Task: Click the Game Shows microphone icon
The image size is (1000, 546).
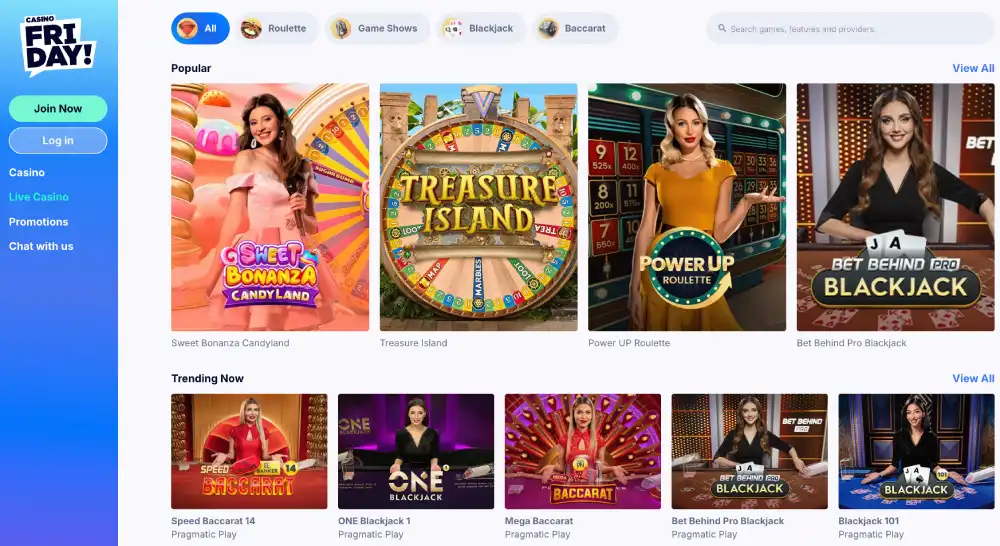Action: tap(341, 29)
